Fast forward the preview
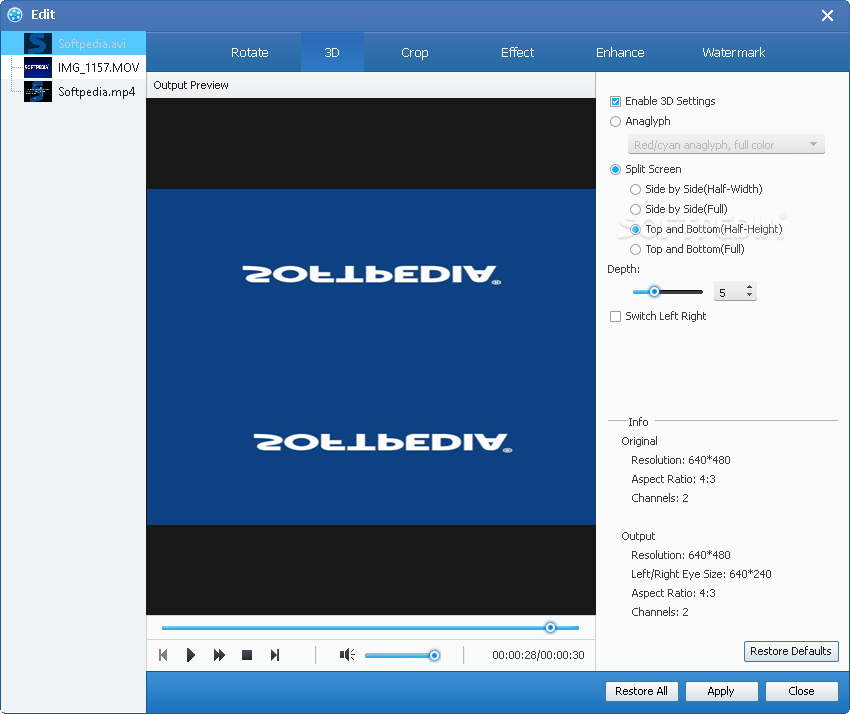This screenshot has height=714, width=850. click(219, 655)
